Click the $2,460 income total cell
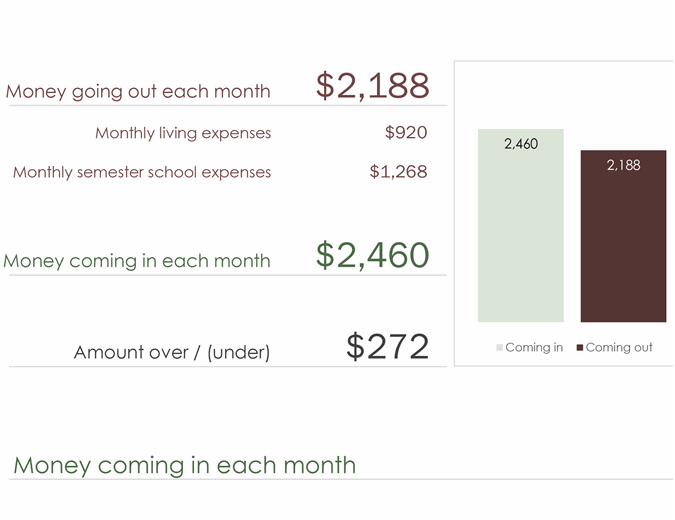This screenshot has height=520, width=675. (372, 256)
